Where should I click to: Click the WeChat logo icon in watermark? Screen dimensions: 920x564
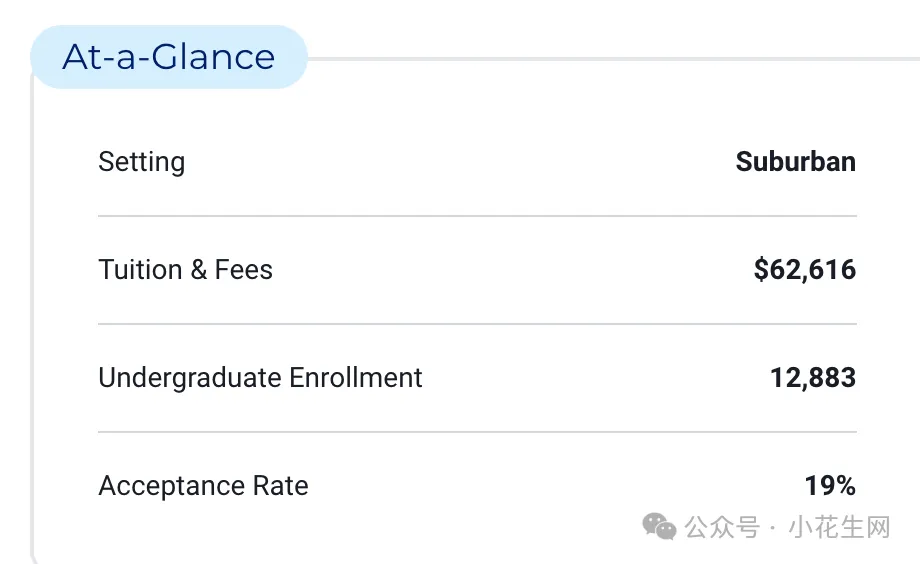659,526
